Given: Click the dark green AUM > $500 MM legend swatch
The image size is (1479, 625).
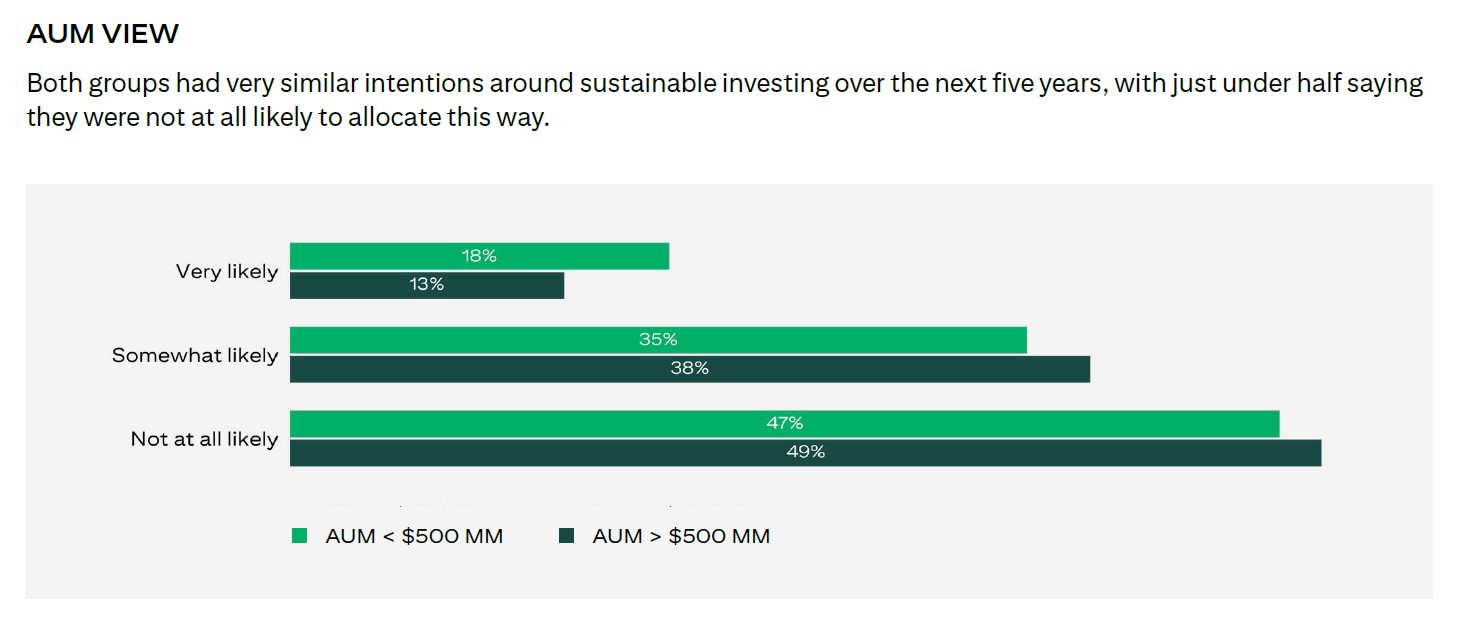Looking at the screenshot, I should 567,536.
